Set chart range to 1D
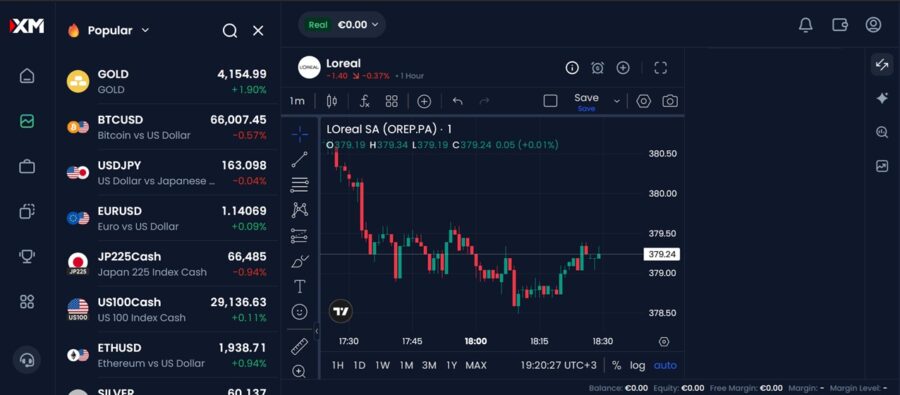Viewport: 900px width, 395px height. tap(359, 365)
